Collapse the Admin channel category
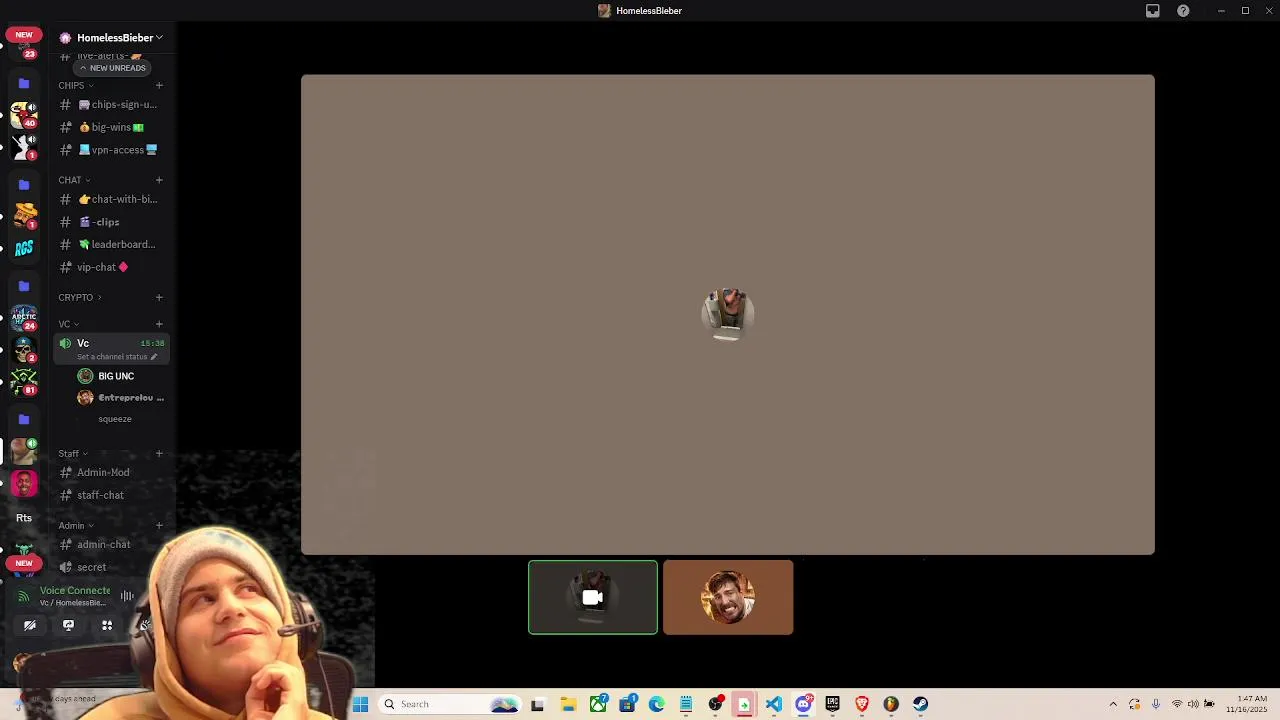 point(75,526)
